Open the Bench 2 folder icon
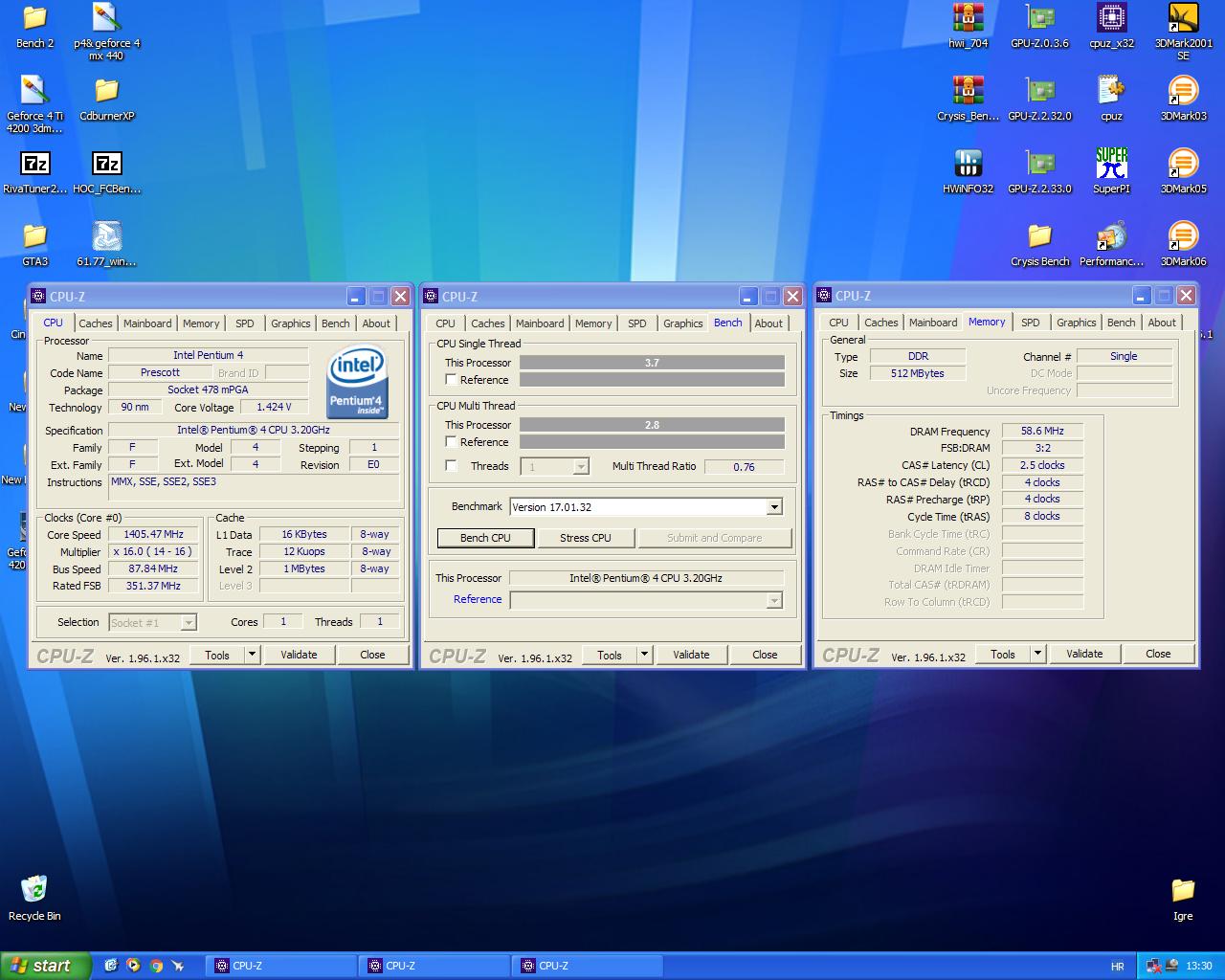Screen dimensions: 1225x980 (34, 18)
